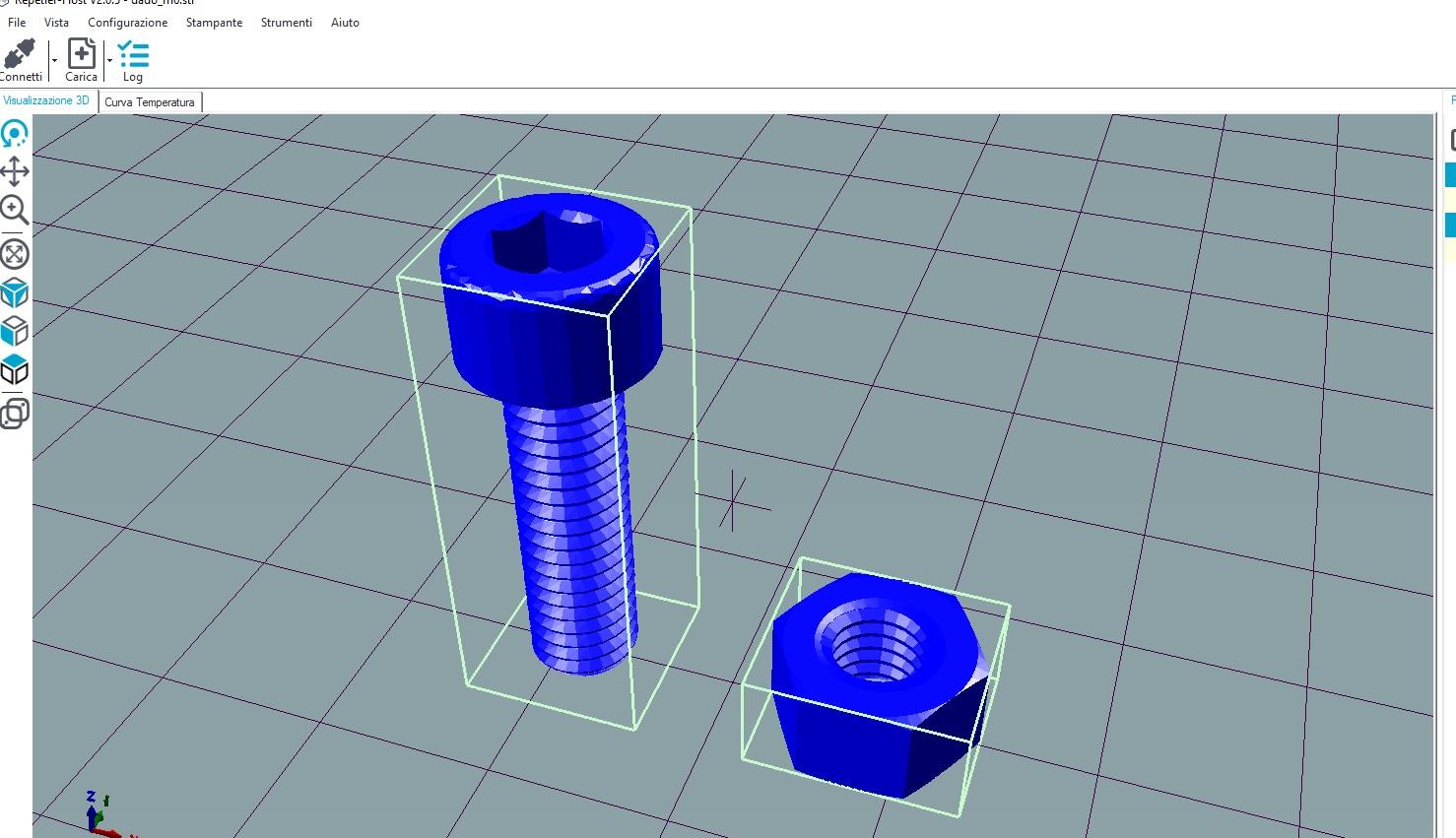
Task: Toggle the Log panel button
Action: click(x=133, y=59)
